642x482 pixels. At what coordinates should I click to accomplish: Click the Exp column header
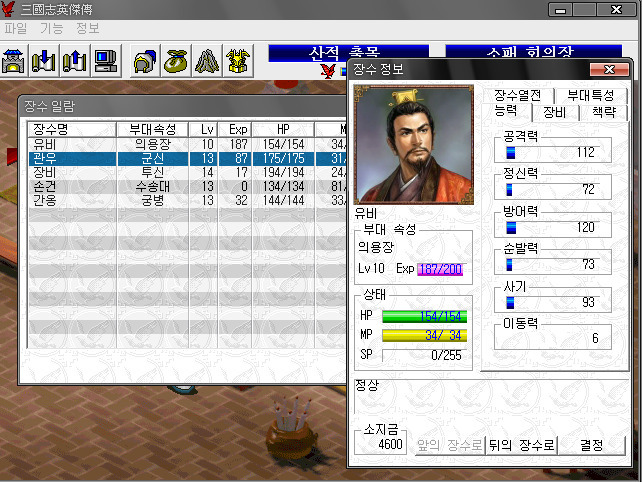pyautogui.click(x=235, y=129)
